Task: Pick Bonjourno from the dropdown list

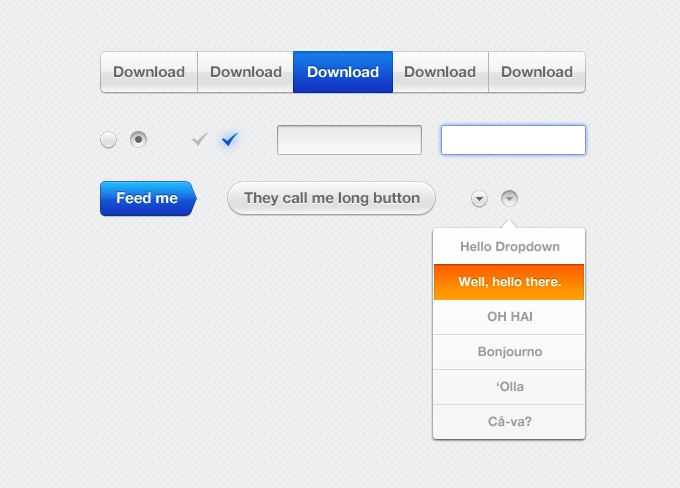Action: click(x=509, y=352)
